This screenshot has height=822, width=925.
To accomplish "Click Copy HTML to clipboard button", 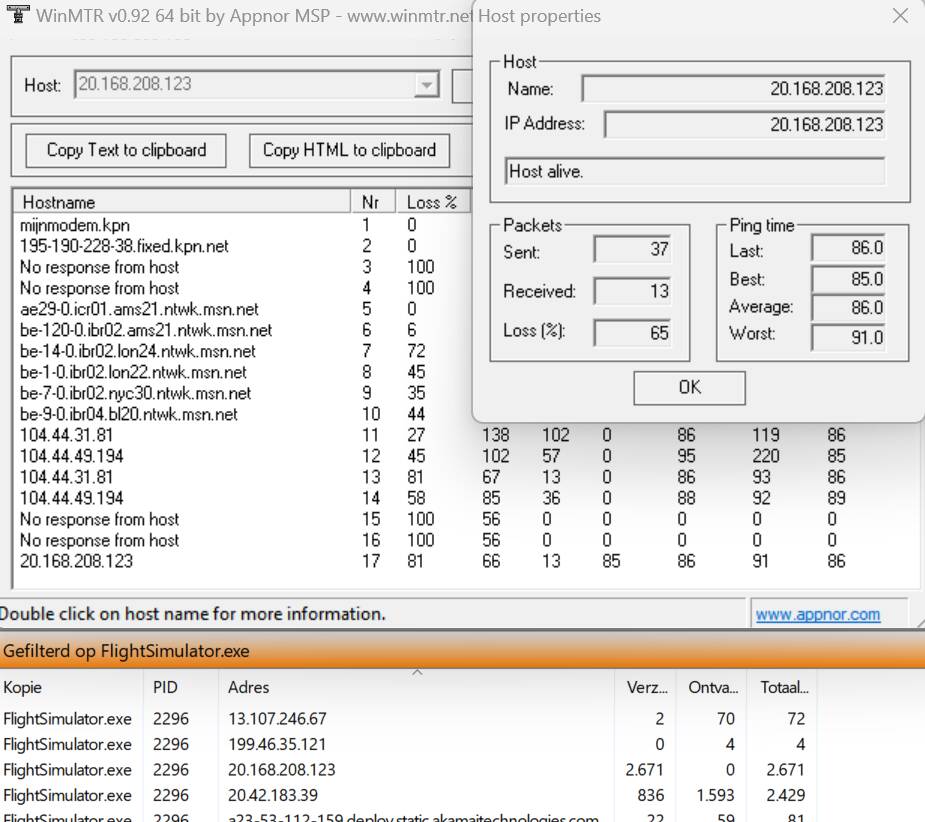I will click(x=349, y=150).
